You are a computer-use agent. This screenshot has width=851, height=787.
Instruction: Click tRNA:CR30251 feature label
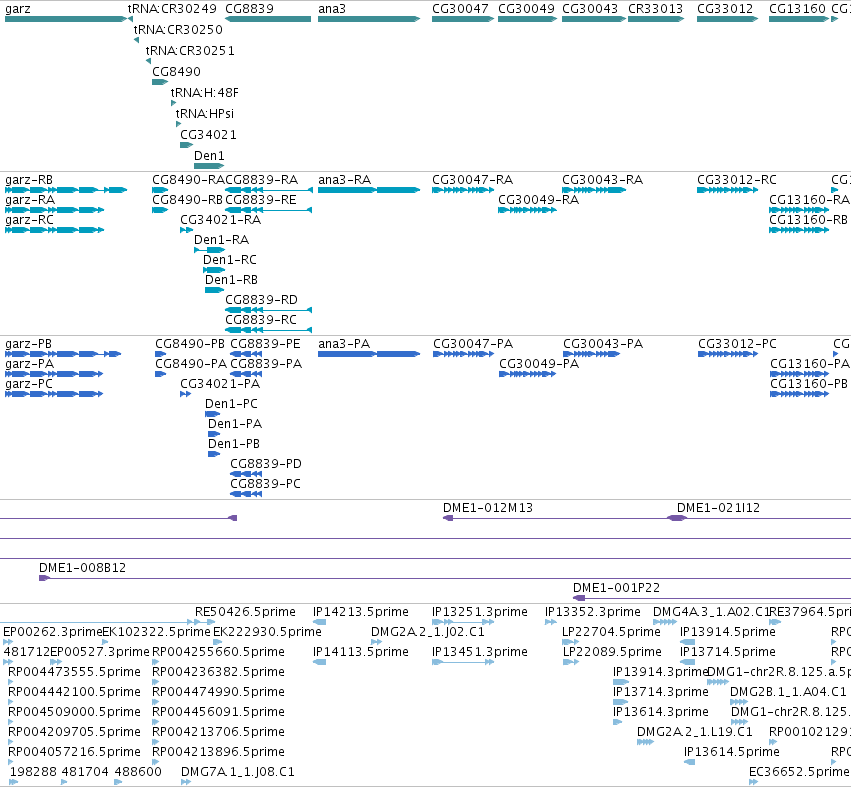coord(190,50)
